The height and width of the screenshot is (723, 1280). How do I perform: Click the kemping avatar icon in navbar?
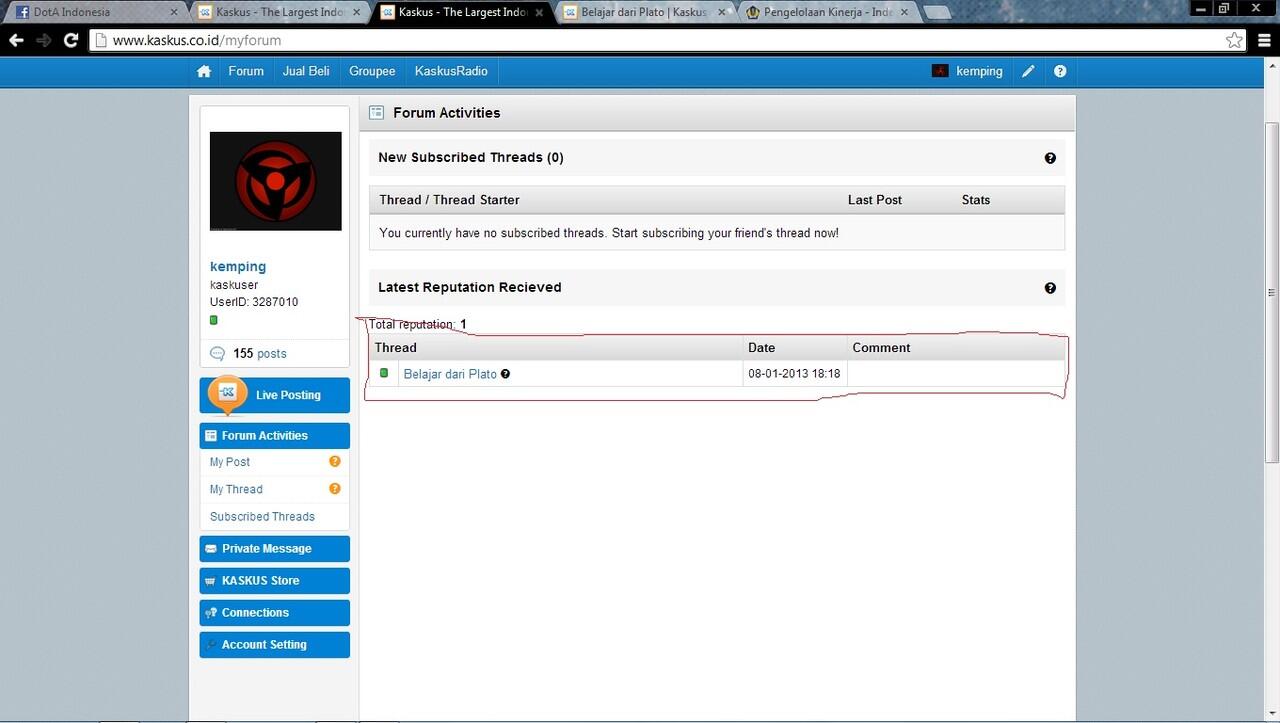pos(940,71)
